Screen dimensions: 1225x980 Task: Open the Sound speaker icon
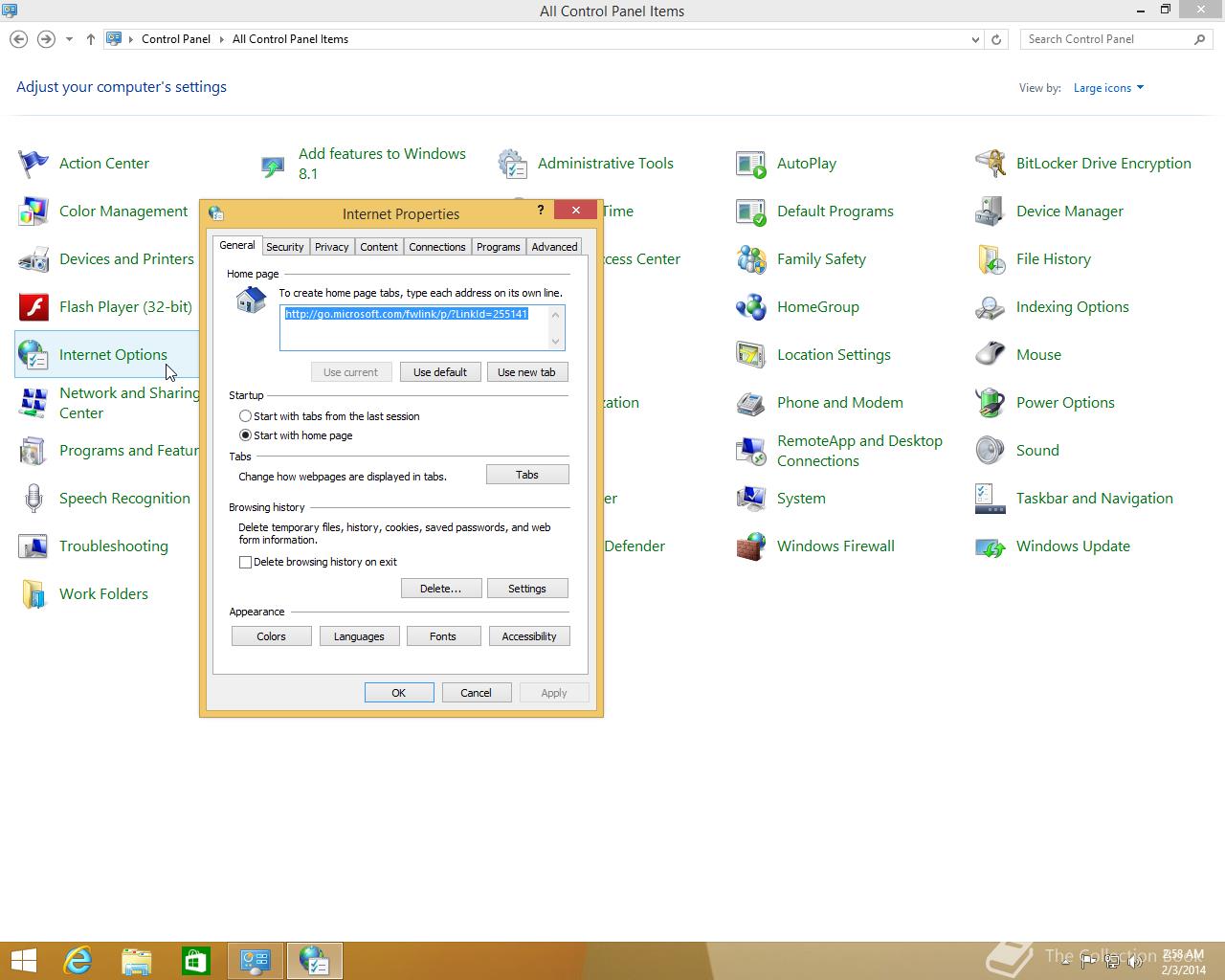click(991, 451)
